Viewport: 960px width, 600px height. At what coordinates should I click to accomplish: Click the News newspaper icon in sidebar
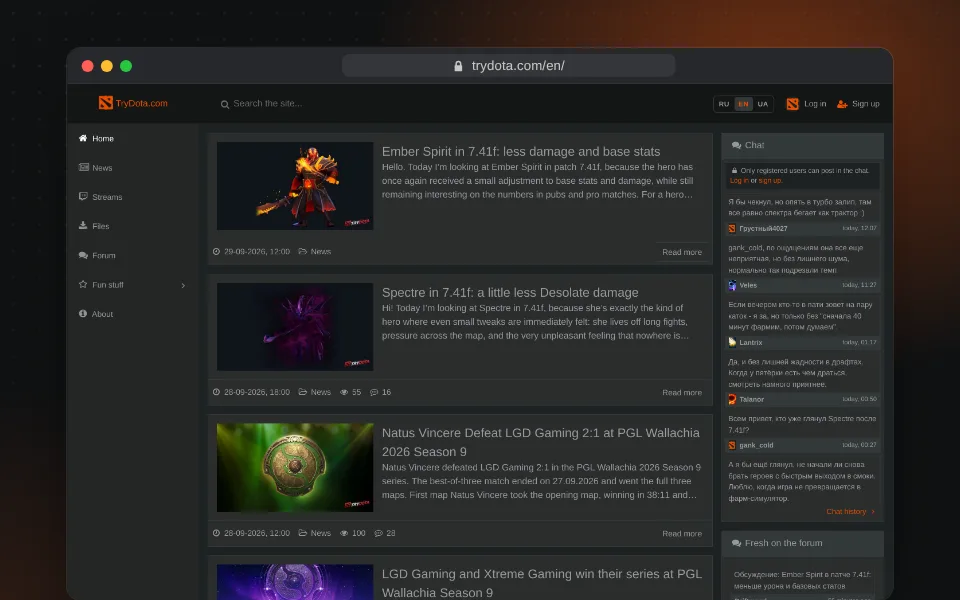(83, 167)
